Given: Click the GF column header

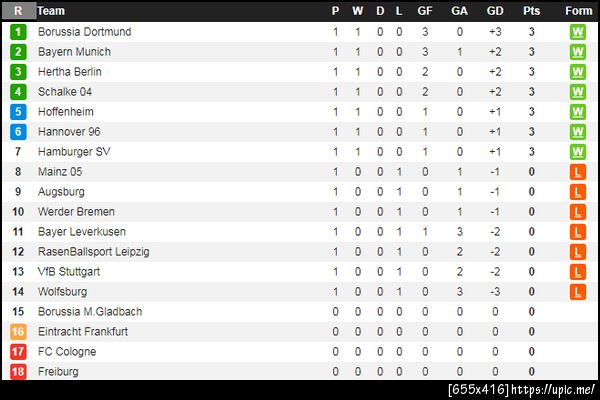Looking at the screenshot, I should coord(425,11).
